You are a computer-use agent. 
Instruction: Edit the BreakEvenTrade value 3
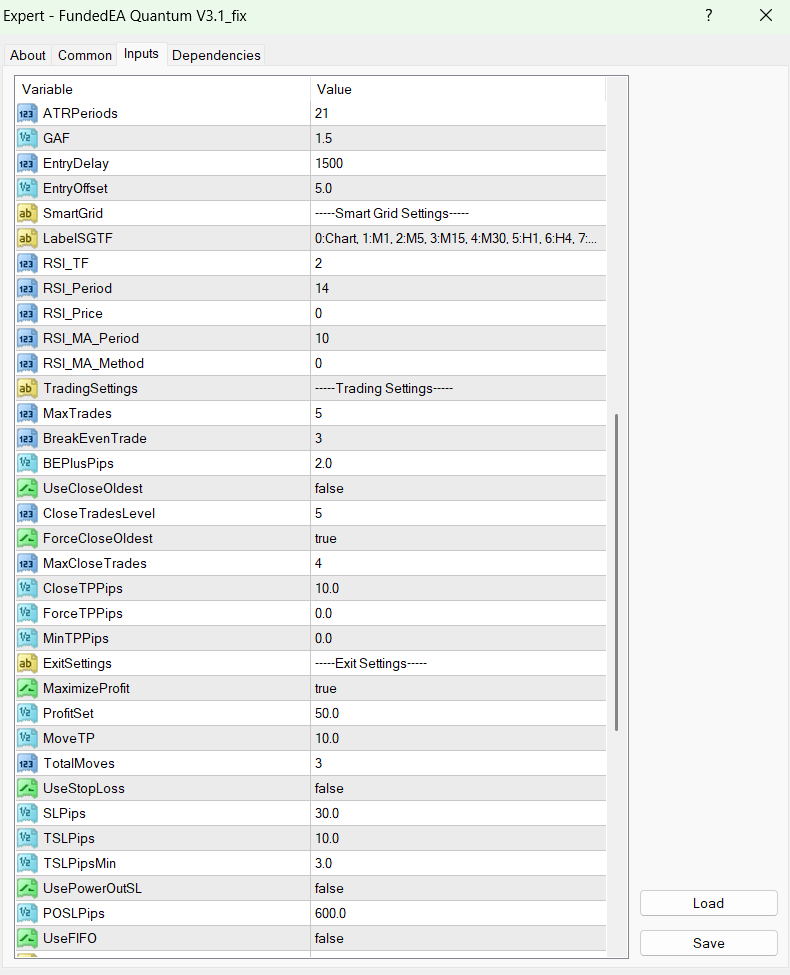pyautogui.click(x=458, y=438)
